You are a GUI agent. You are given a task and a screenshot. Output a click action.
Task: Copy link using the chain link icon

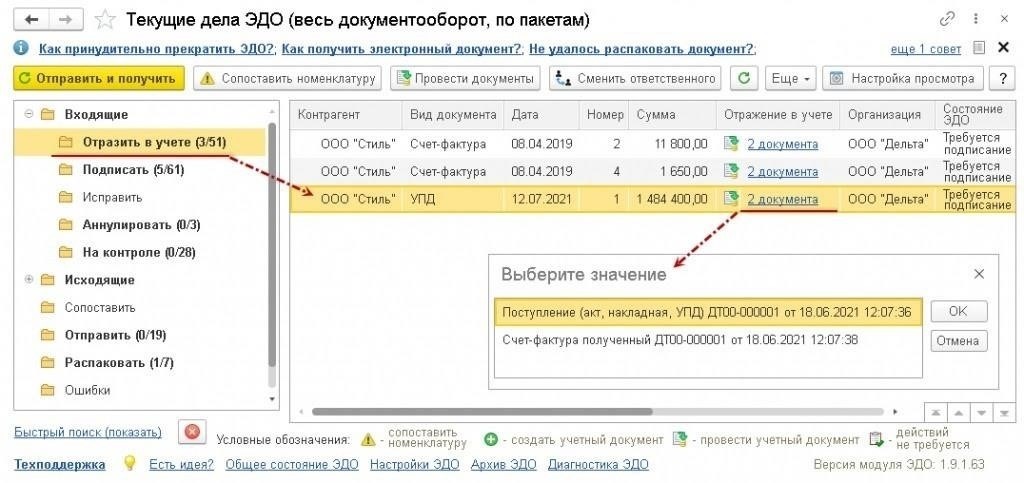947,20
